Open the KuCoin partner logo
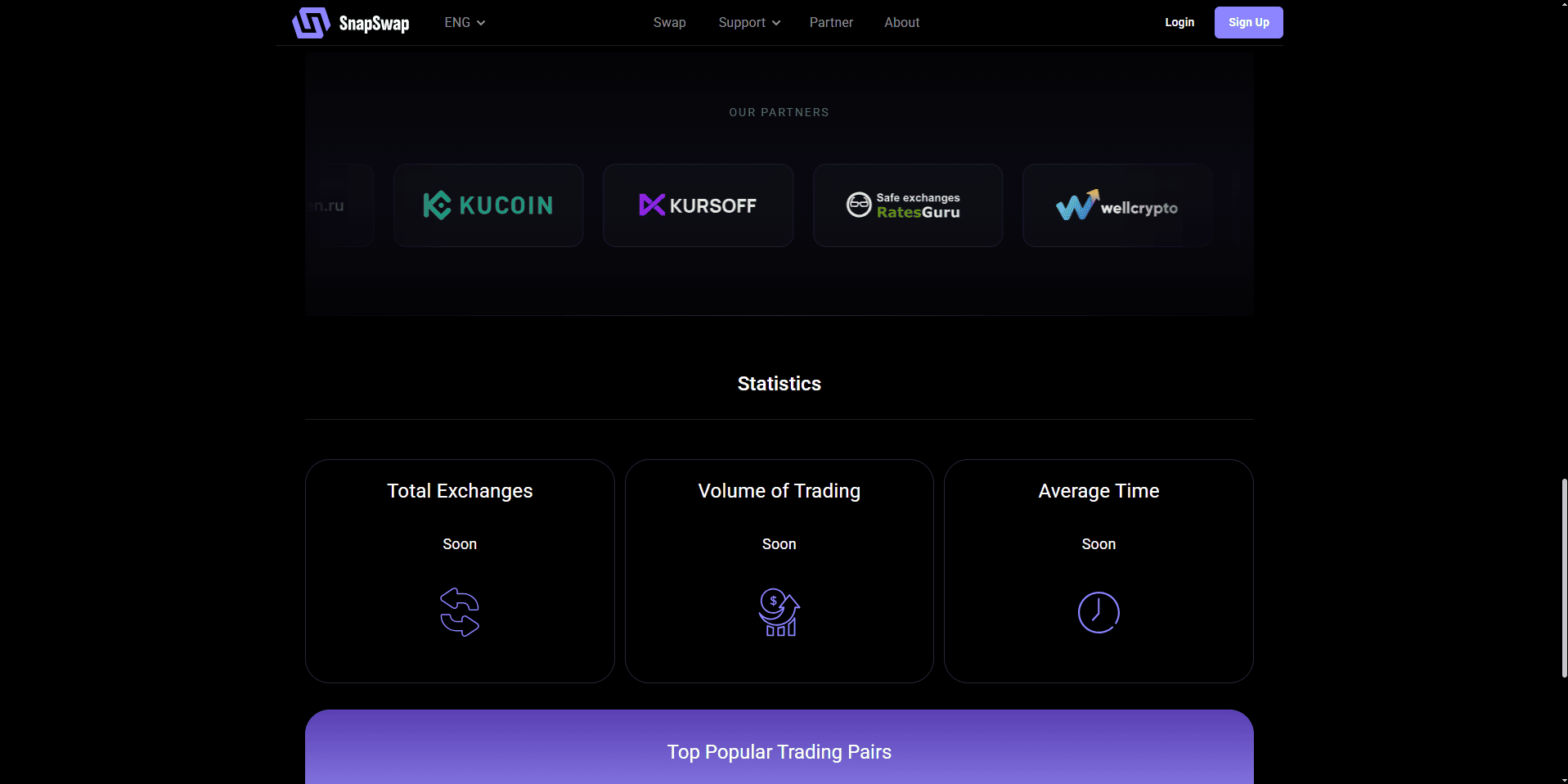1568x784 pixels. pos(488,205)
